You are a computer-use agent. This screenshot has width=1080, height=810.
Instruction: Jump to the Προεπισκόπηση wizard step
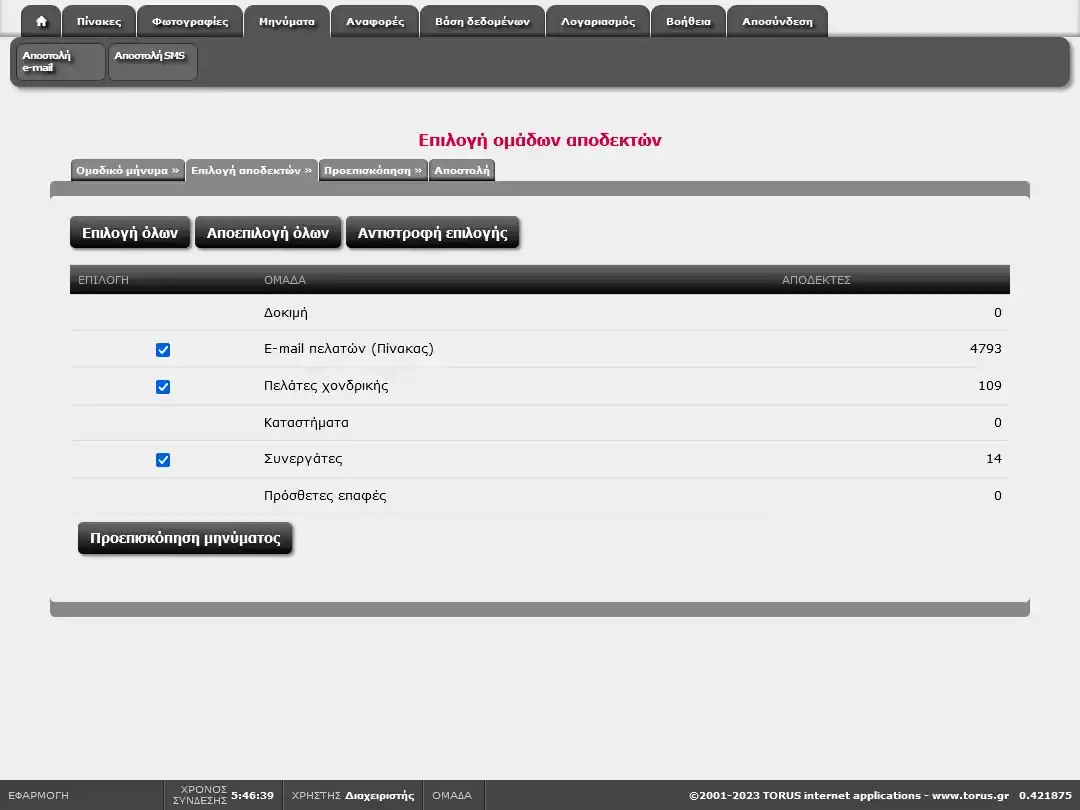coord(373,171)
